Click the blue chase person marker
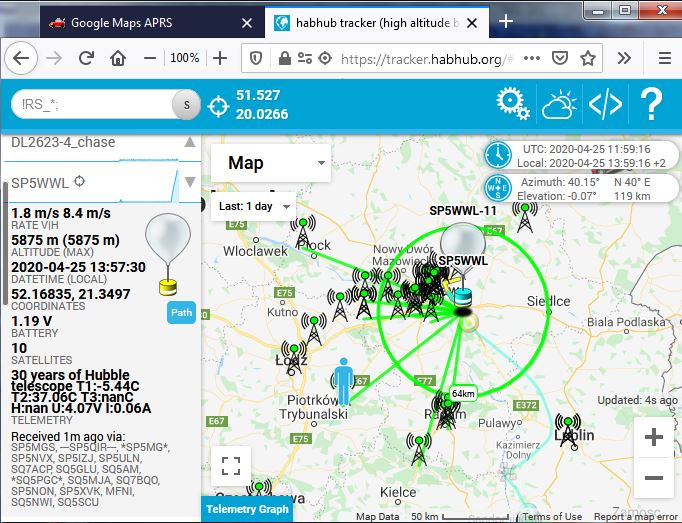This screenshot has height=523, width=682. click(x=344, y=382)
